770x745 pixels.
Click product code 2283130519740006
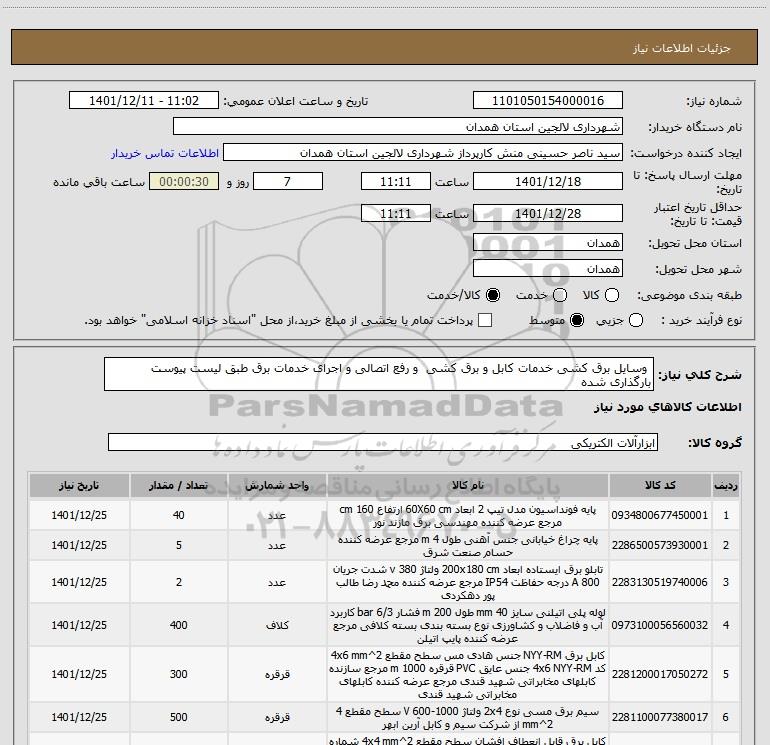click(x=660, y=582)
